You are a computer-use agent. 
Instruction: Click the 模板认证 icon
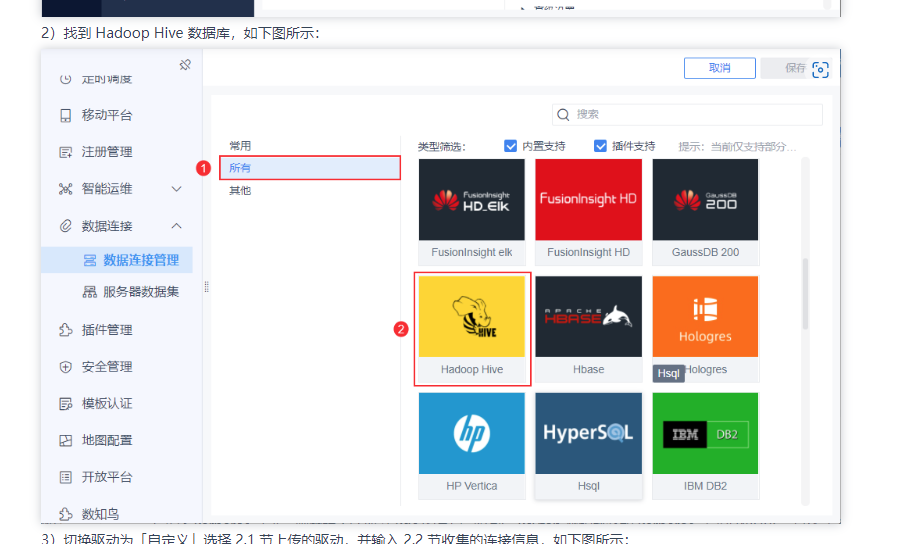[66, 404]
